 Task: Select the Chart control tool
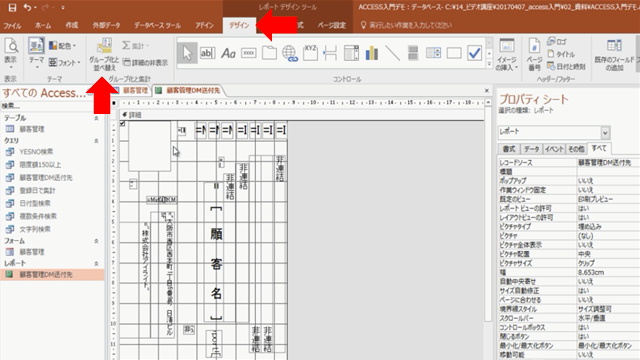pos(371,53)
